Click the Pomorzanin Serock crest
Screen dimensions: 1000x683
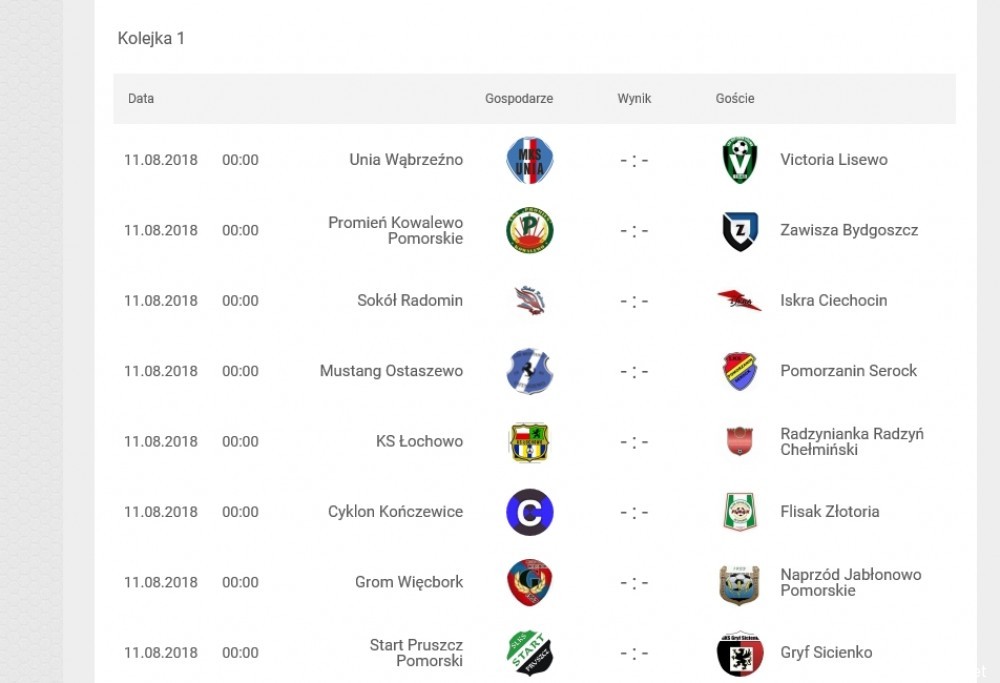[x=740, y=371]
